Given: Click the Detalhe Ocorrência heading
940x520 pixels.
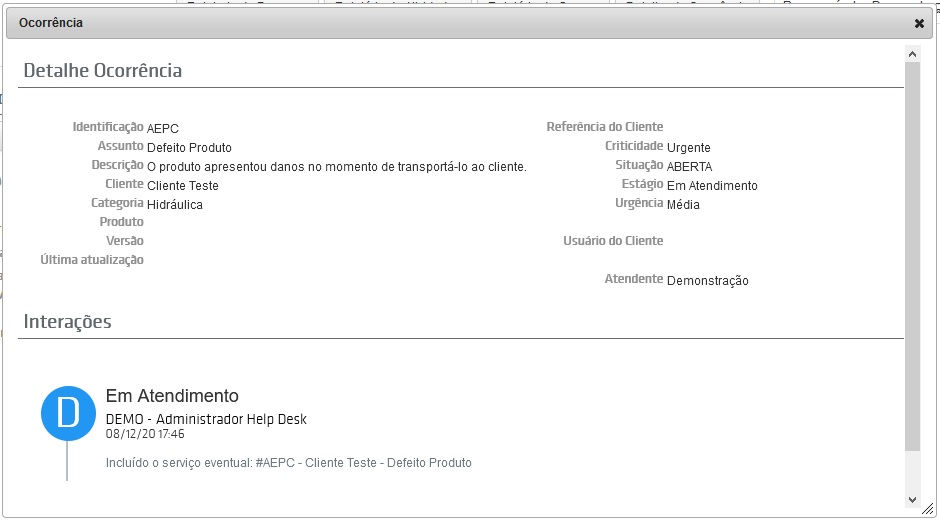Looking at the screenshot, I should (103, 70).
